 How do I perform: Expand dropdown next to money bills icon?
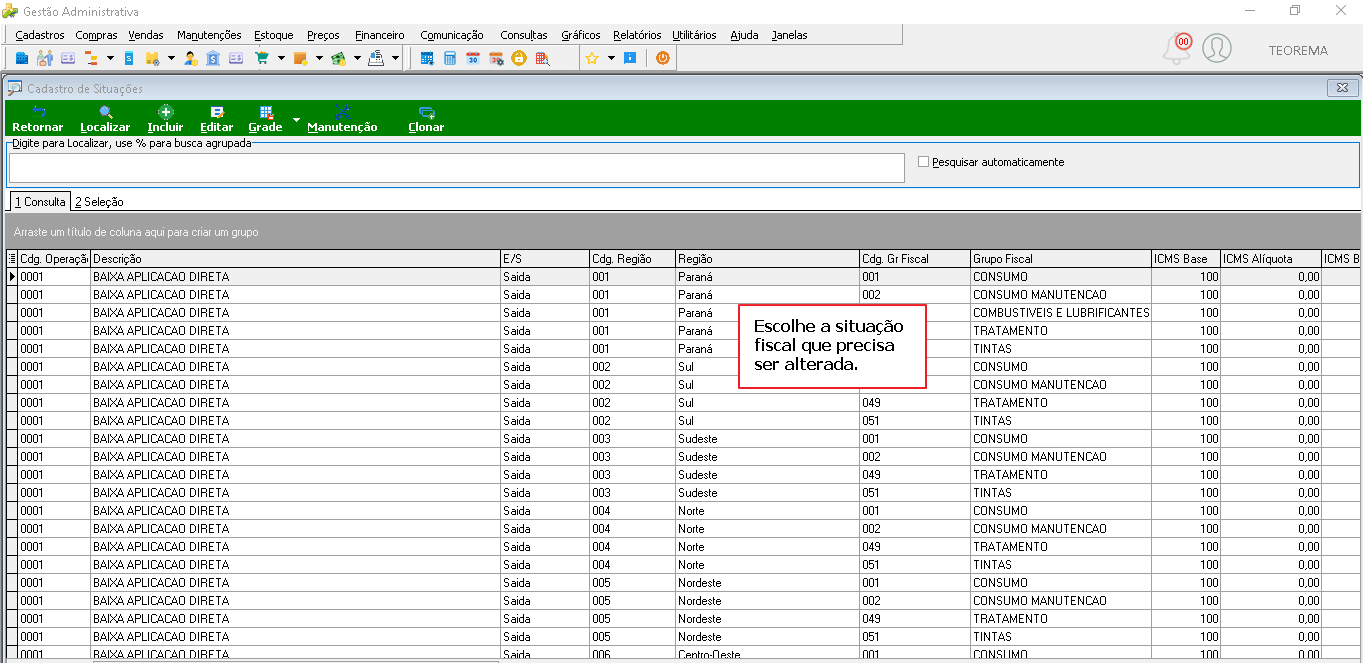pos(357,58)
